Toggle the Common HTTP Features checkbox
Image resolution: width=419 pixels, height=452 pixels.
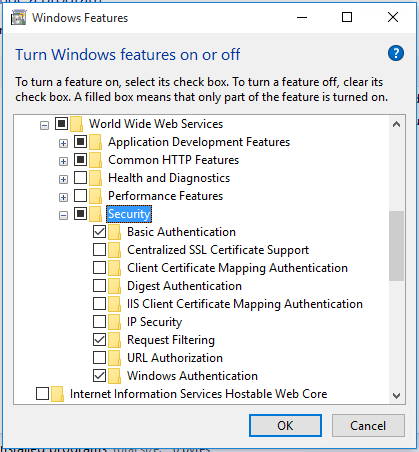pos(80,160)
